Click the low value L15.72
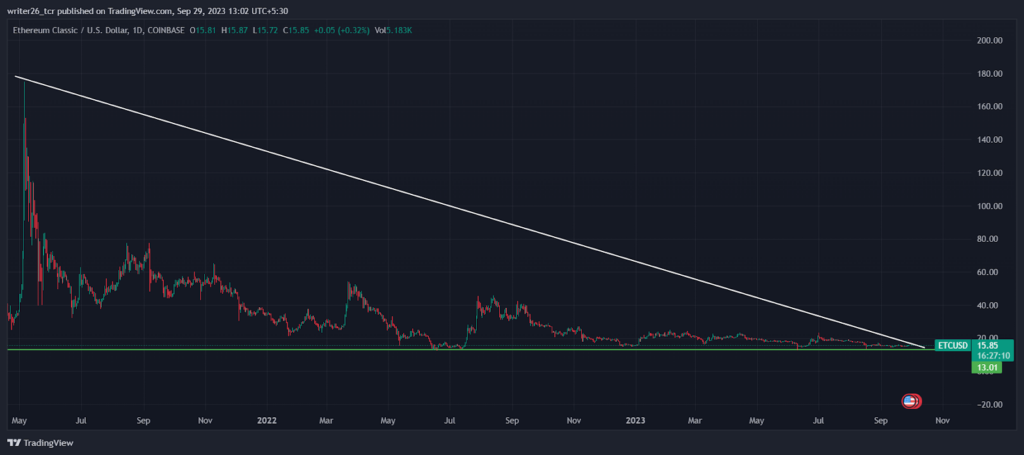 (266, 30)
